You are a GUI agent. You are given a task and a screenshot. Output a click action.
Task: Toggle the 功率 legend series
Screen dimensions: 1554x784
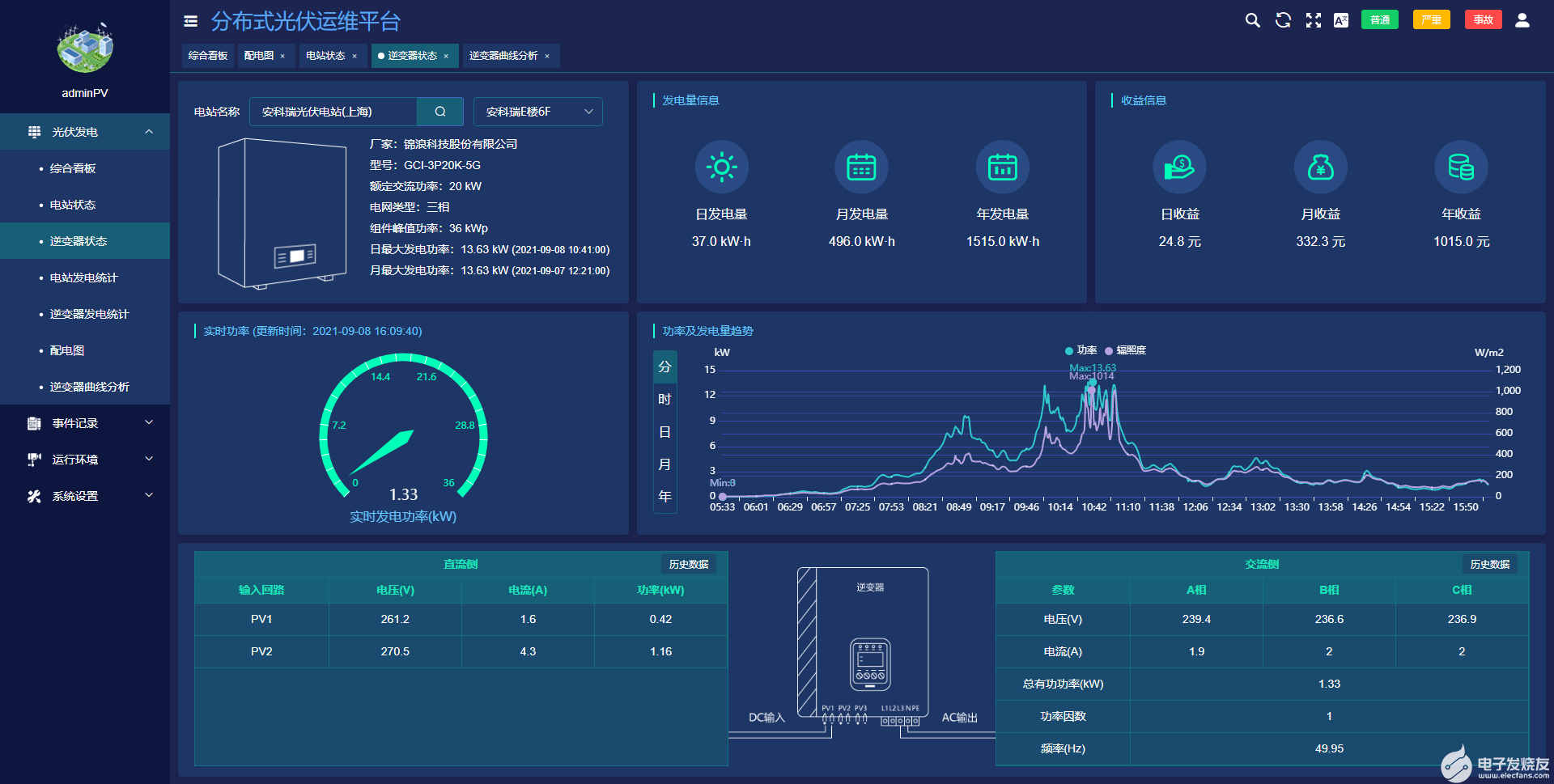pos(1081,350)
